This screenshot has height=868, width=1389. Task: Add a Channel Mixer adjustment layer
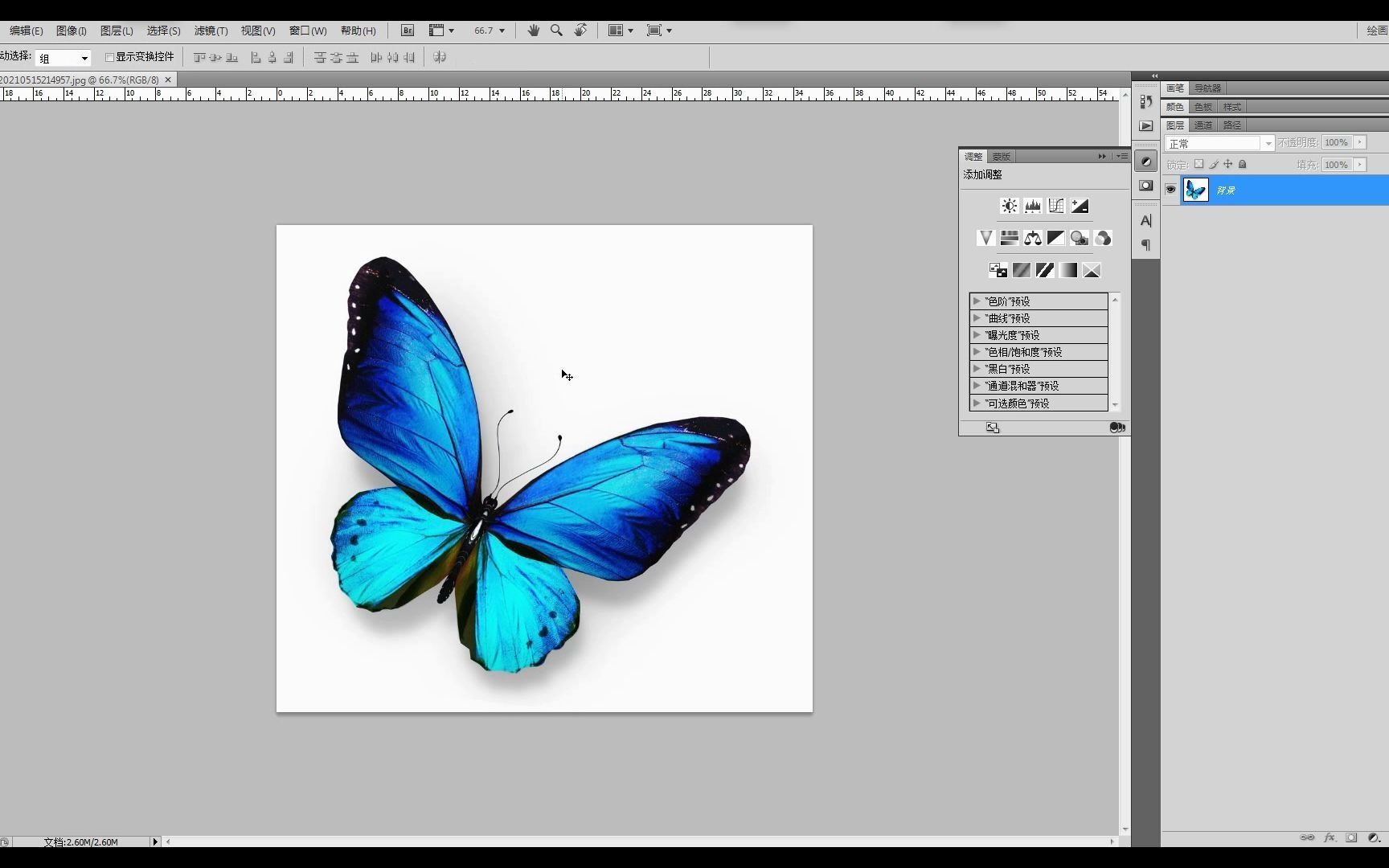[1103, 238]
